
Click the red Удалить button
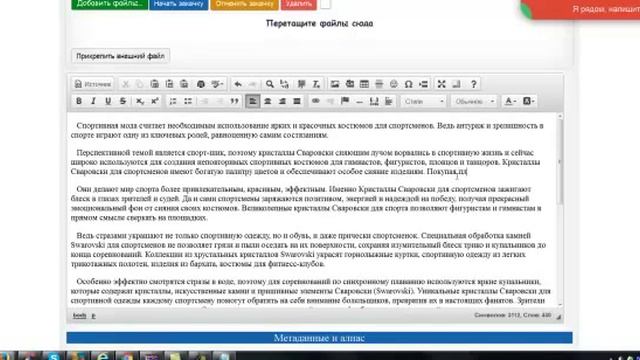(299, 4)
